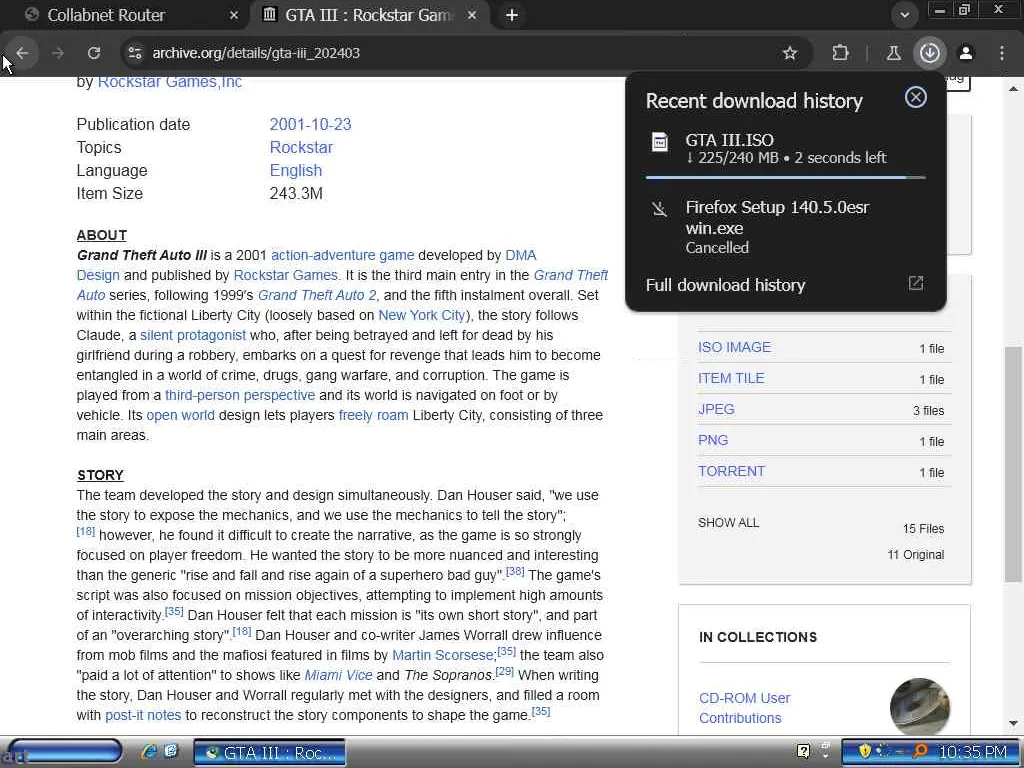Click the GTA III taskbar window button
1024x768 pixels.
tap(270, 753)
